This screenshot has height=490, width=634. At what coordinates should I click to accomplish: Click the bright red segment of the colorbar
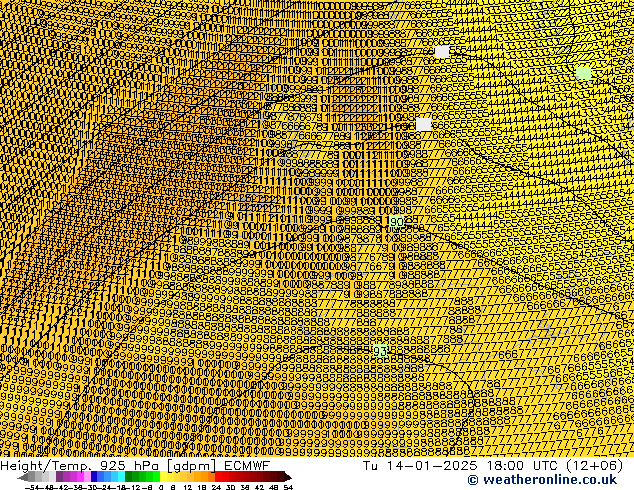click(222, 476)
